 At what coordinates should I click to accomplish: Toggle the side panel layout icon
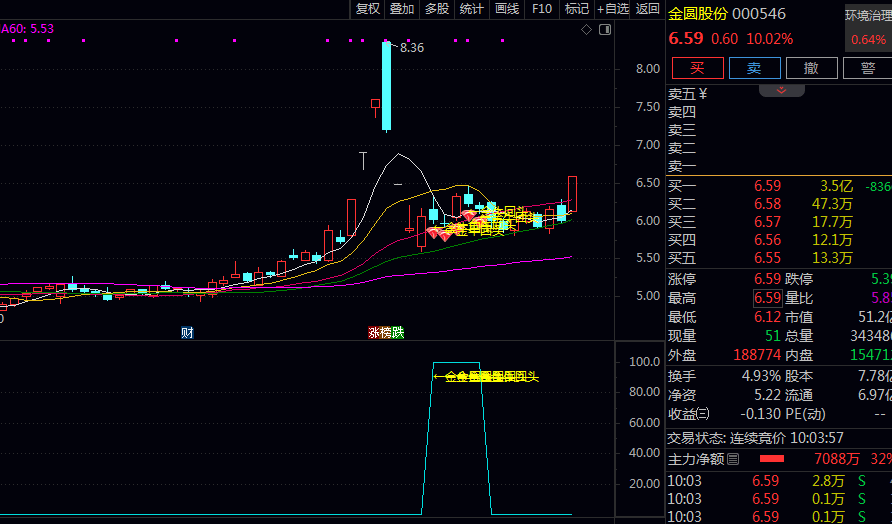click(x=605, y=30)
